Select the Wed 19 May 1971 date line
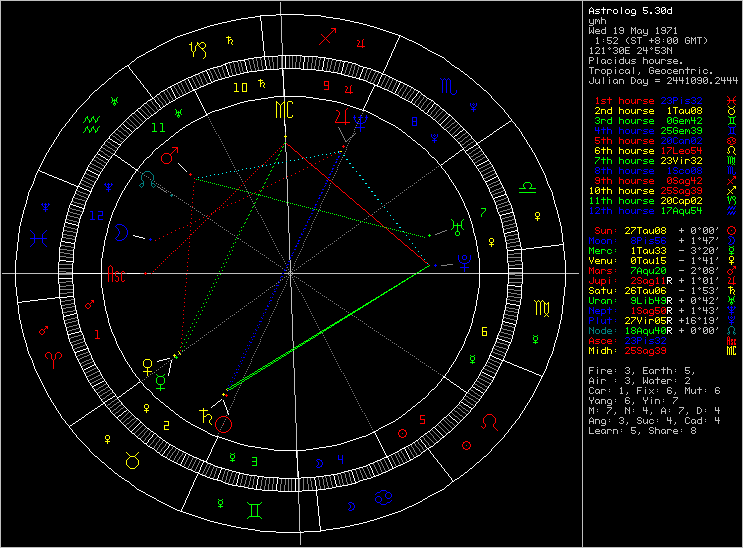 pos(633,31)
